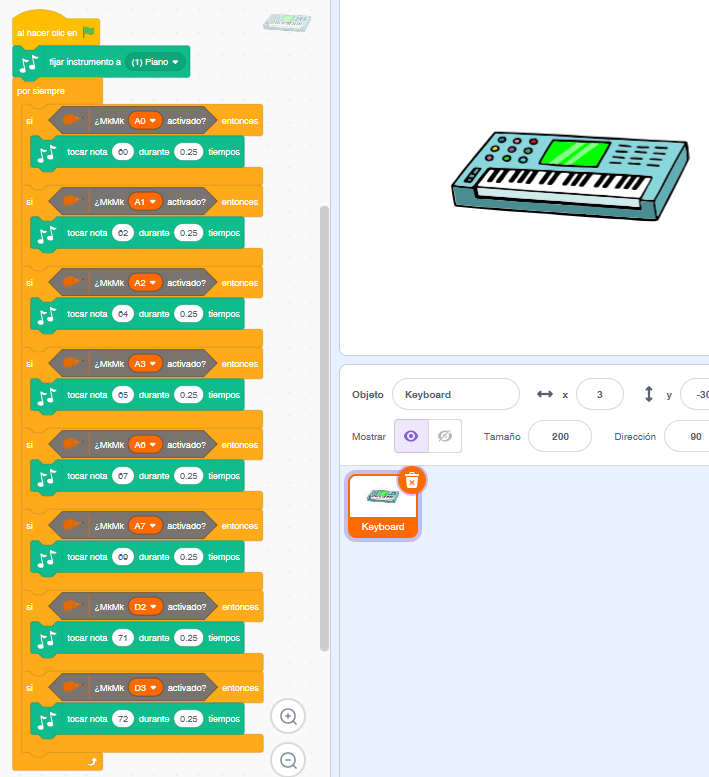Edit the note value 64 field

click(x=123, y=314)
